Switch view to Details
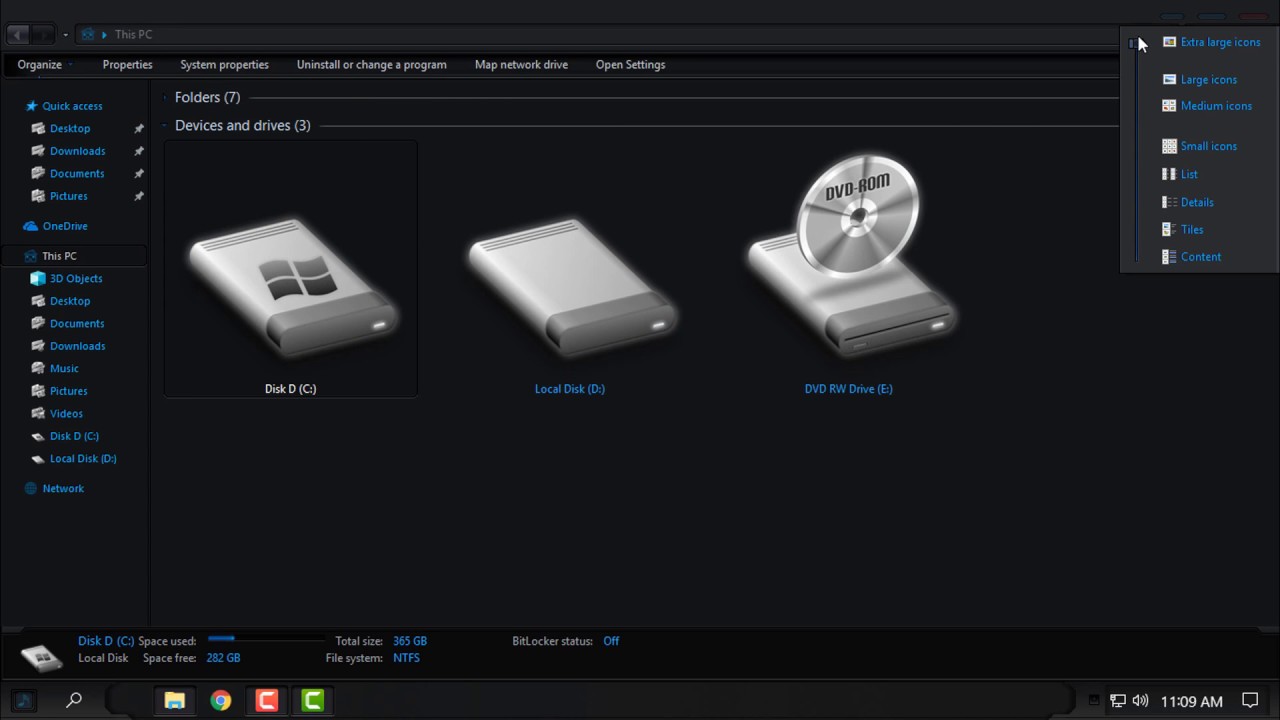 pyautogui.click(x=1196, y=202)
